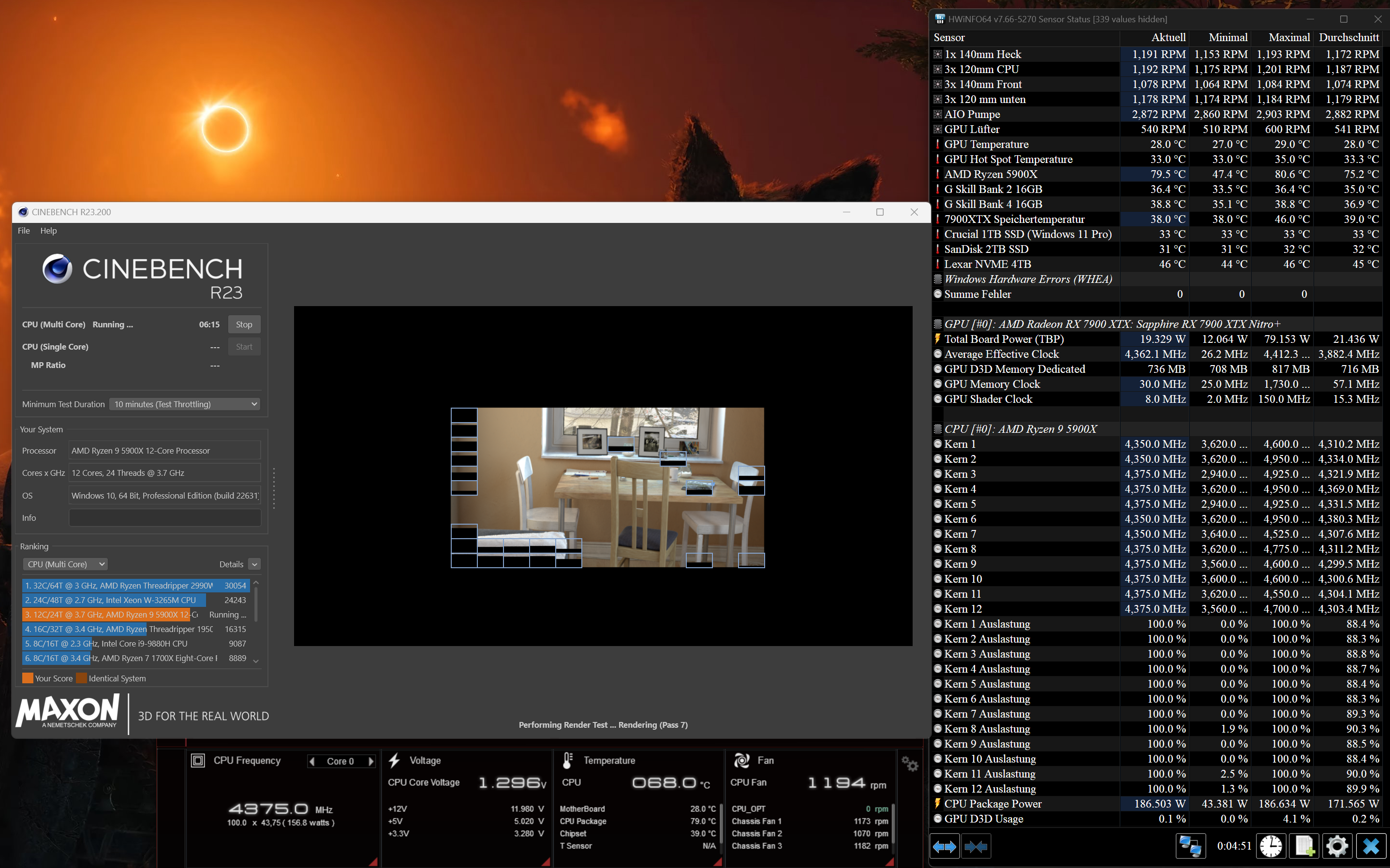The image size is (1390, 868).
Task: Open ranking CPU (Multi Core) dropdown
Action: coord(65,564)
